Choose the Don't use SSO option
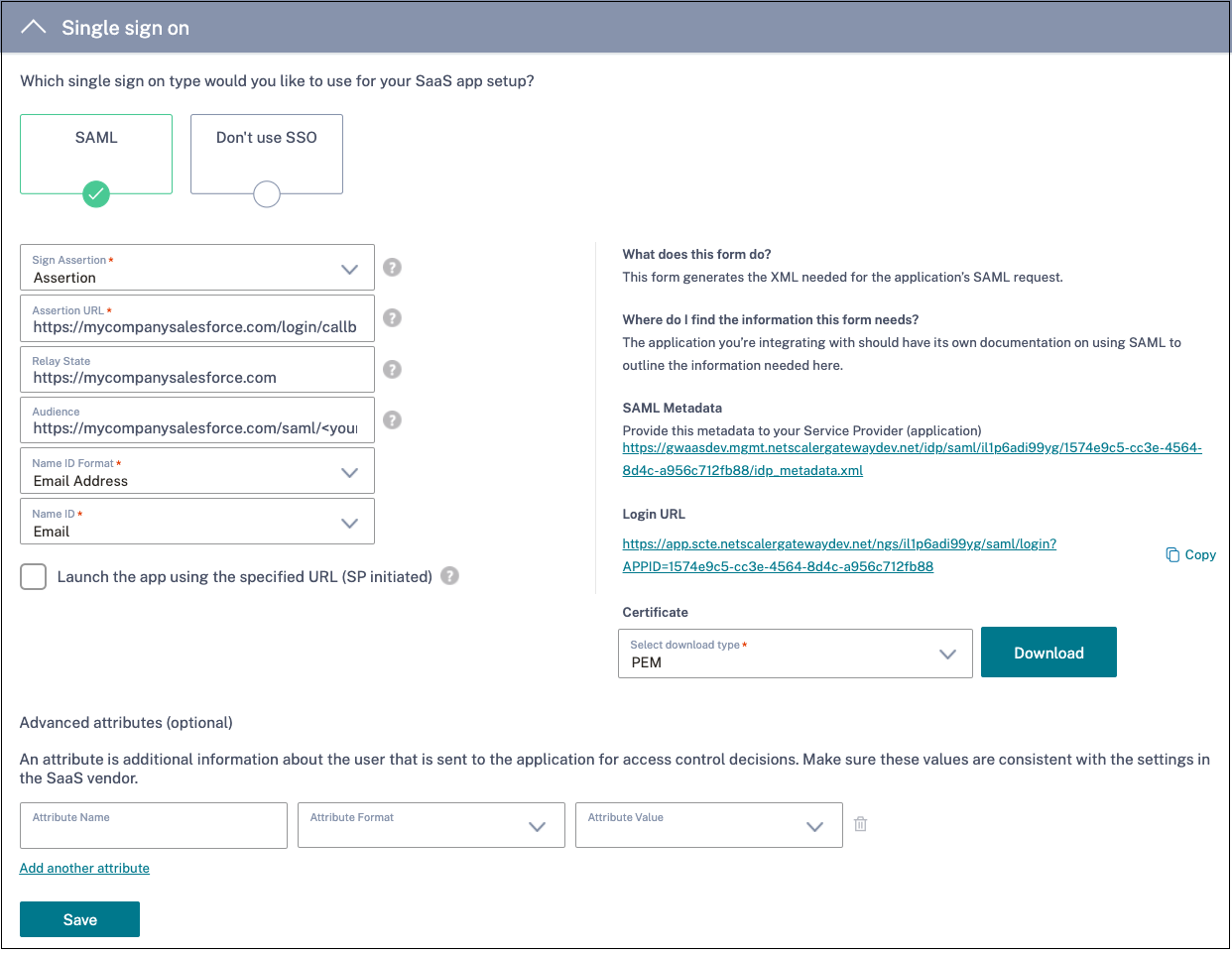Screen dimensions: 1232x954 point(267,154)
